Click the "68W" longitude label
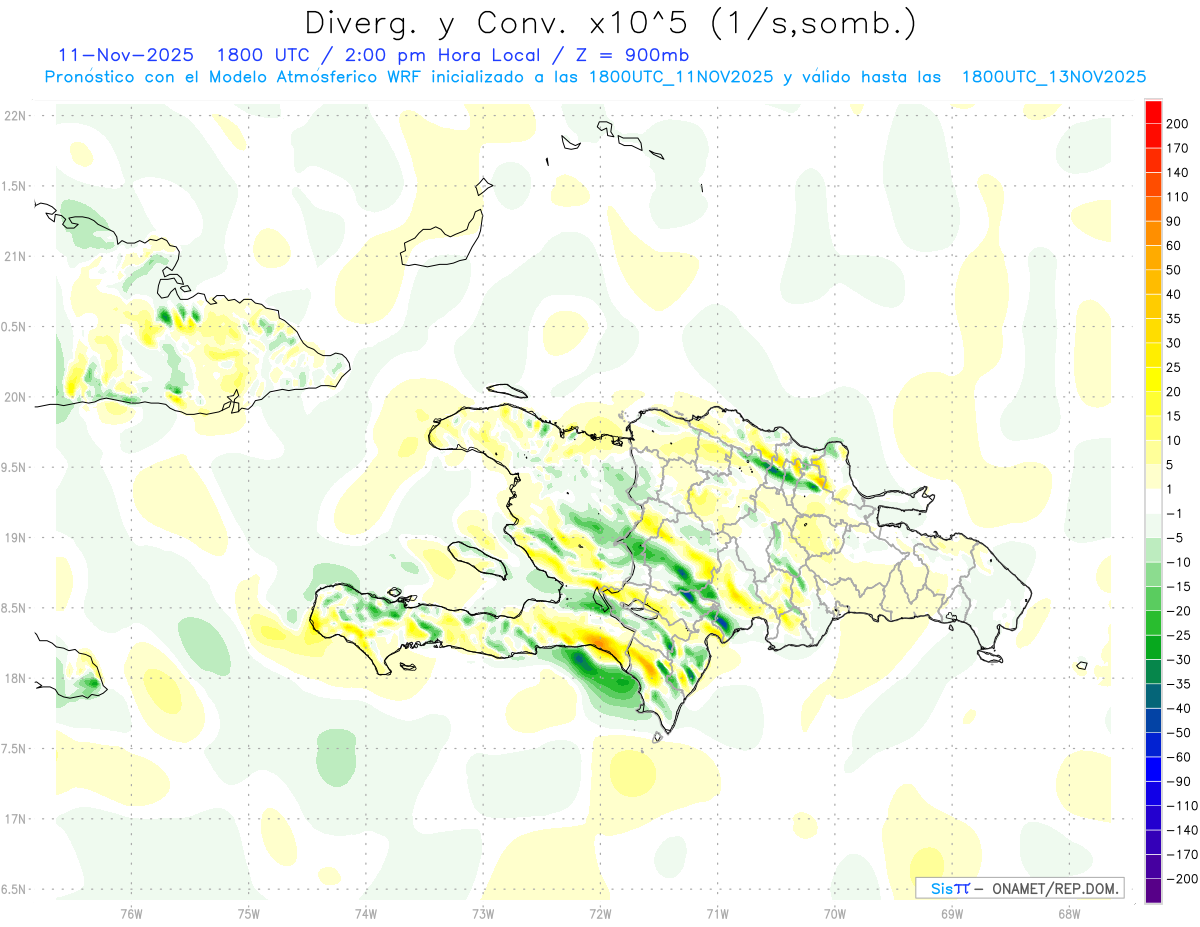This screenshot has width=1200, height=927. [x=1068, y=913]
